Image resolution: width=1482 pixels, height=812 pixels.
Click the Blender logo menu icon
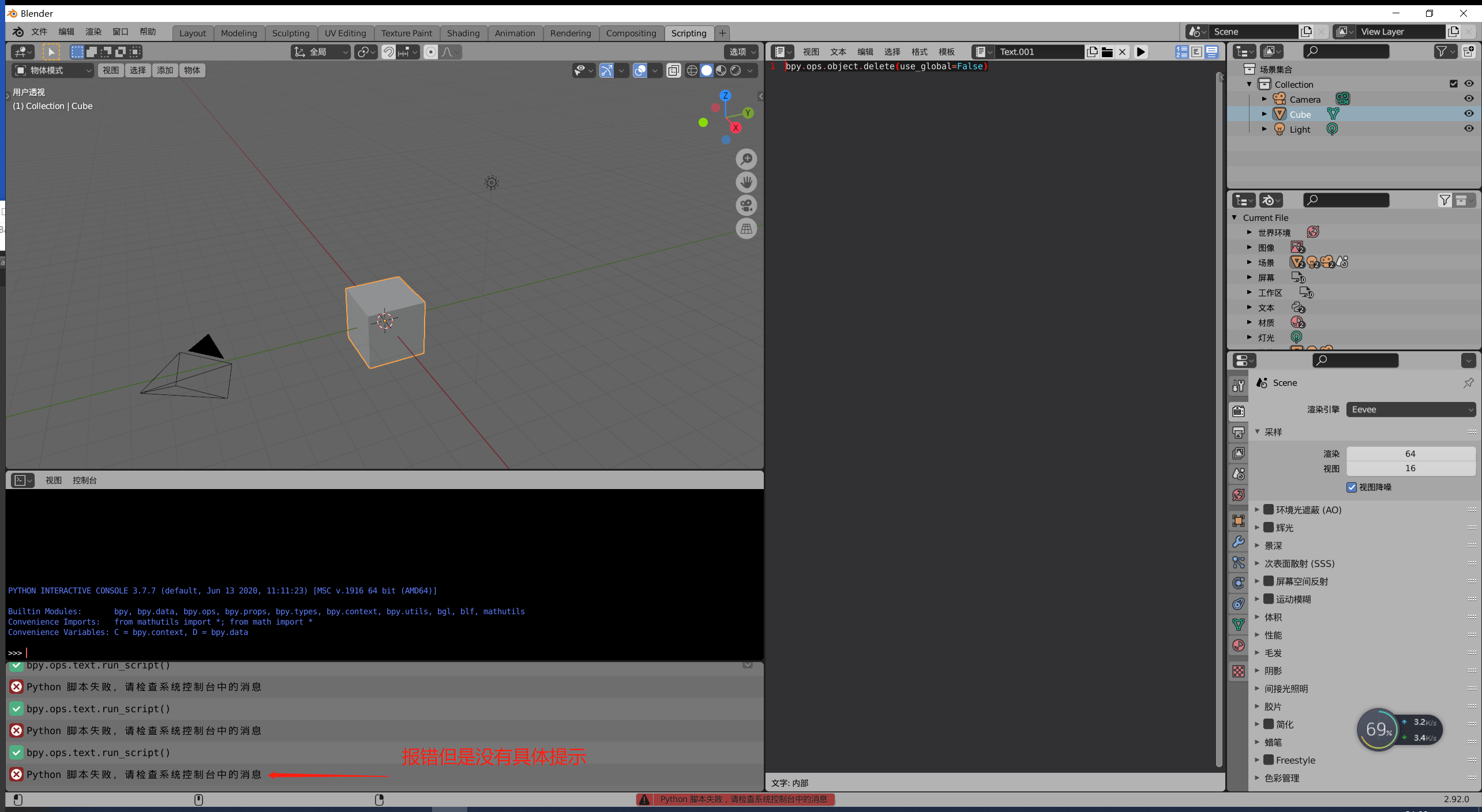click(x=18, y=32)
